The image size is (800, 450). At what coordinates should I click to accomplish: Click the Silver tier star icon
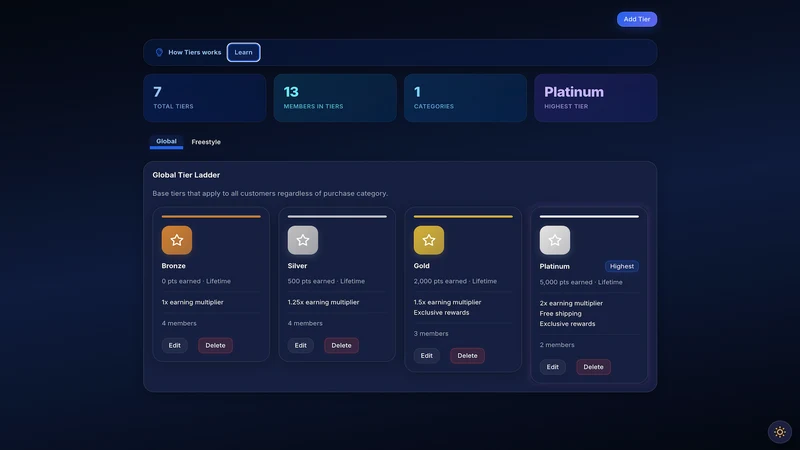[x=303, y=240]
